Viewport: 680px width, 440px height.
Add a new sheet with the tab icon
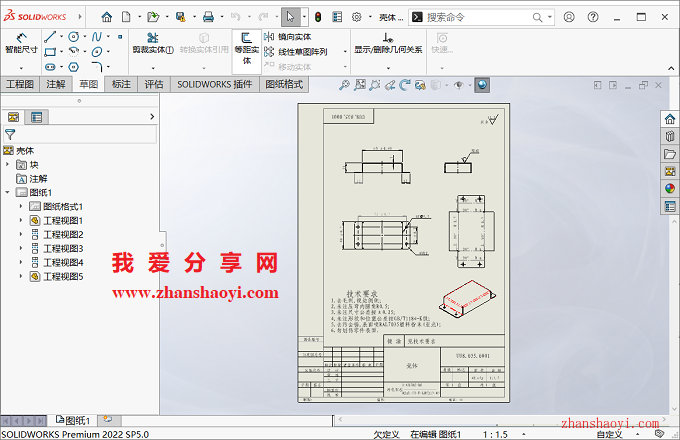[x=108, y=420]
